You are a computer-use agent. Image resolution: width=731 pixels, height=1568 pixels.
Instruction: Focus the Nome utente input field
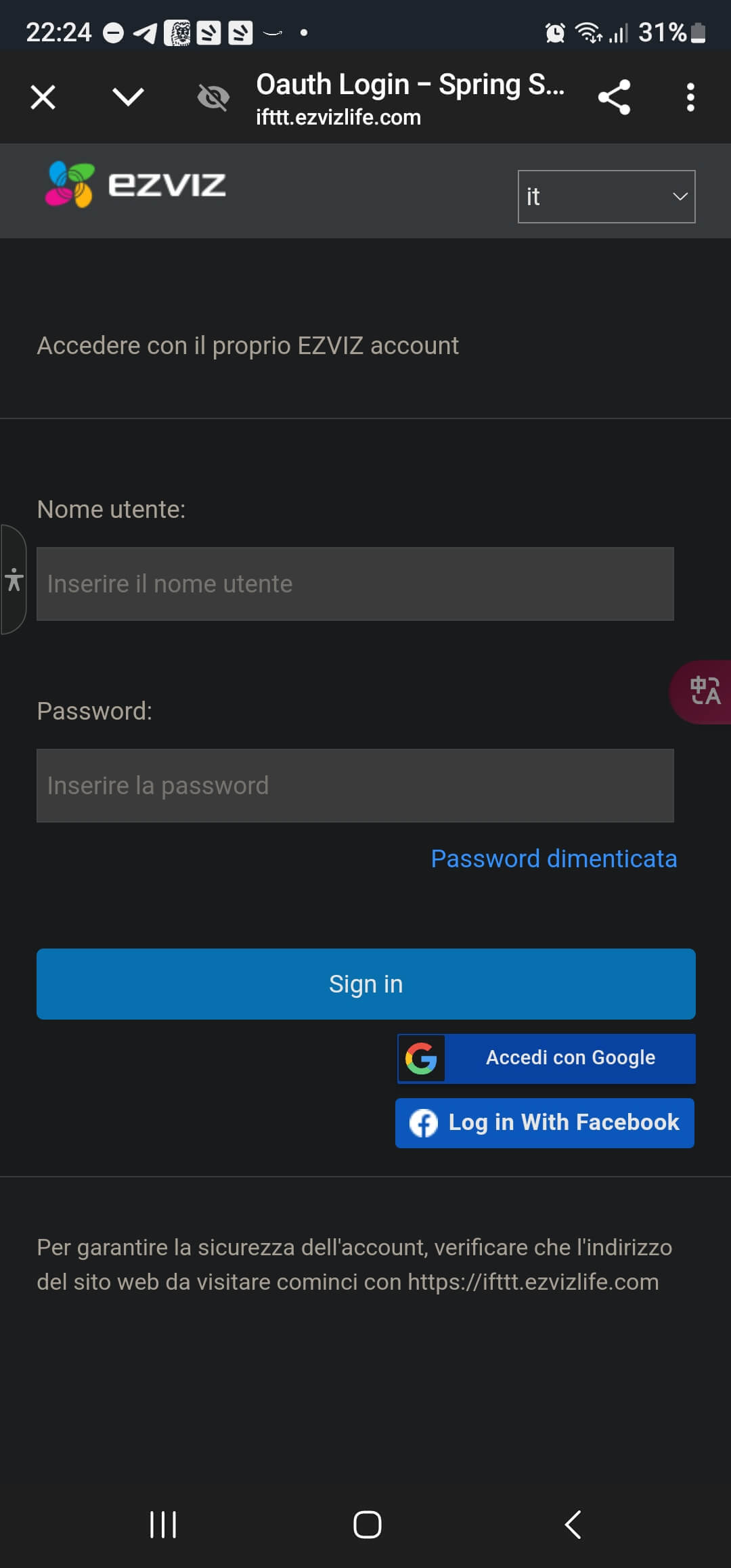coord(355,584)
